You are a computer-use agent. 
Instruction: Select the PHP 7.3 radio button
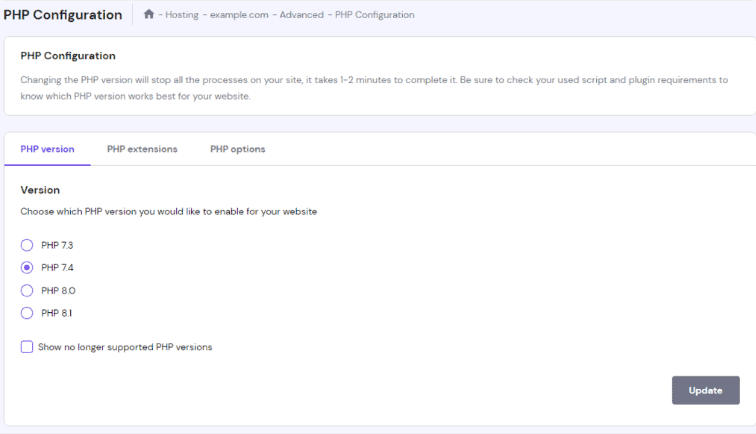click(x=27, y=245)
